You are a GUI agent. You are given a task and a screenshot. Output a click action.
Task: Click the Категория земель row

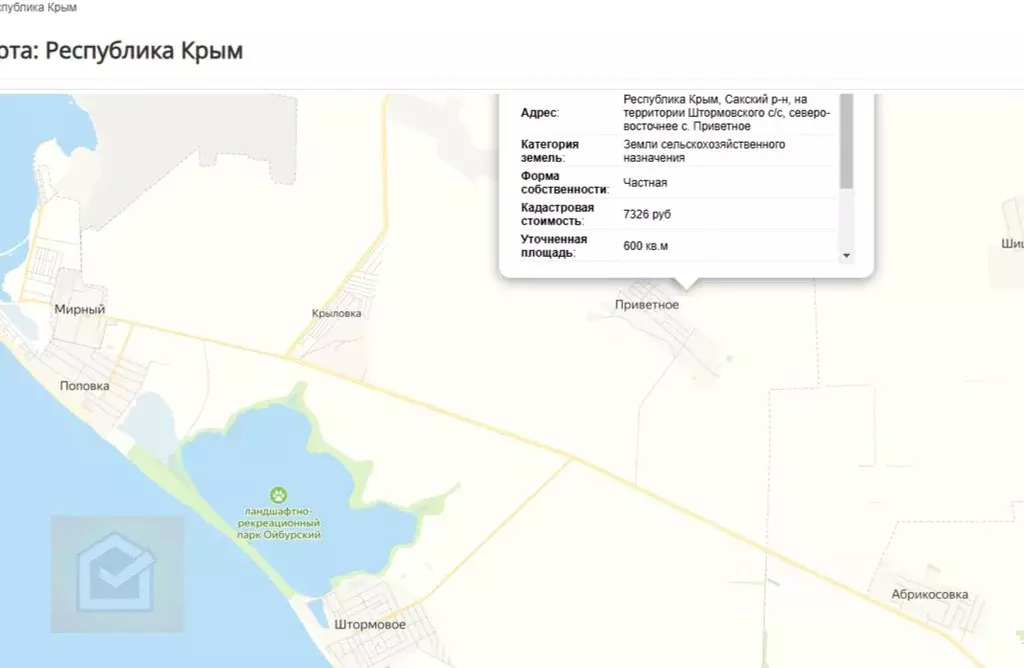pos(678,151)
